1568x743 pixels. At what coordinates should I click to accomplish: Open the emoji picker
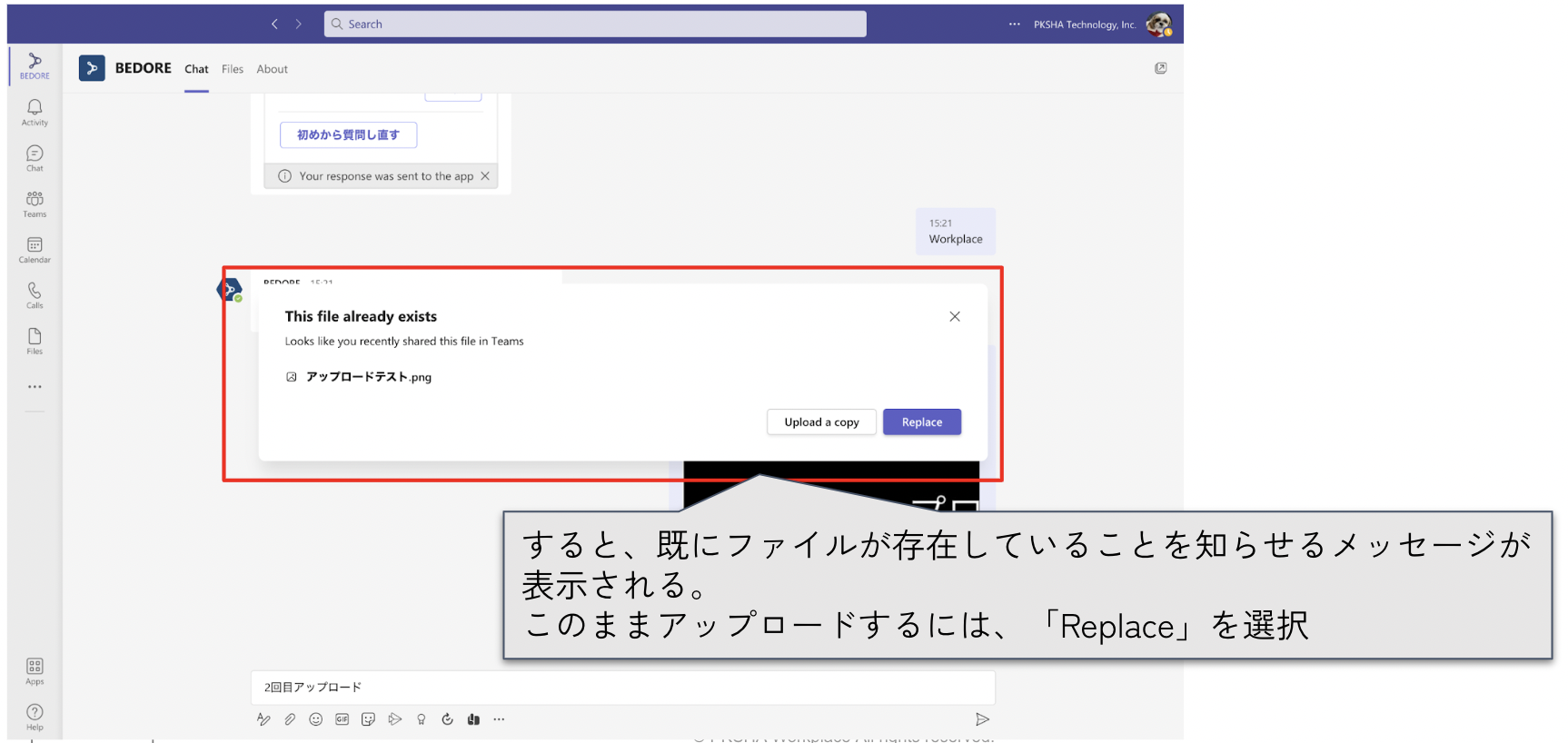[315, 719]
